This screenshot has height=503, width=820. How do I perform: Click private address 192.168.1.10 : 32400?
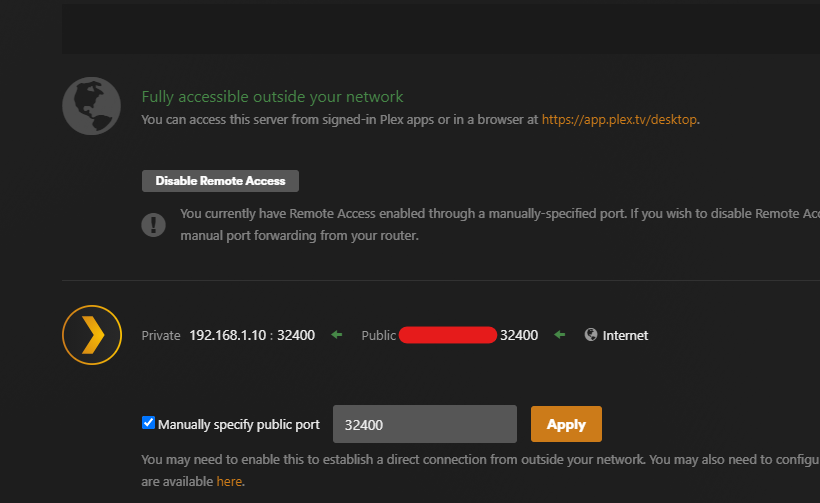point(252,335)
